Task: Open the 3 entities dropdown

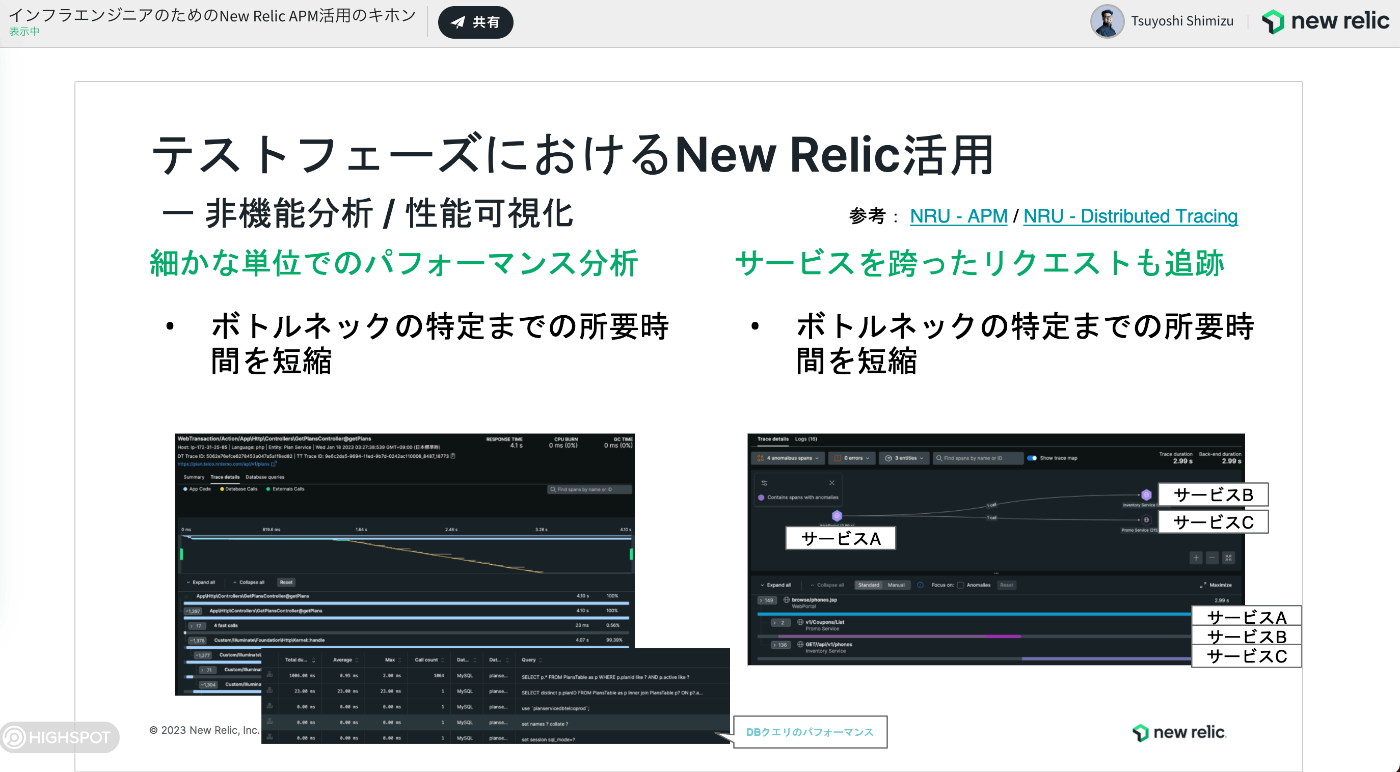Action: click(x=904, y=458)
